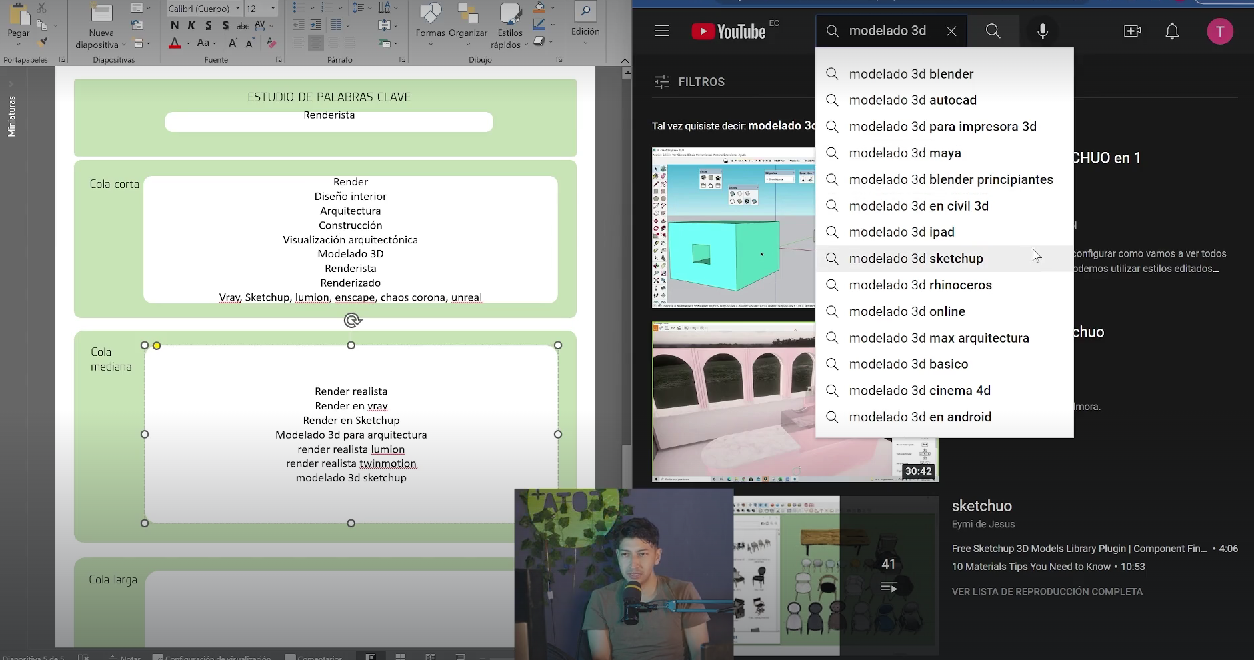Open YouTube notifications bell

coord(1172,31)
